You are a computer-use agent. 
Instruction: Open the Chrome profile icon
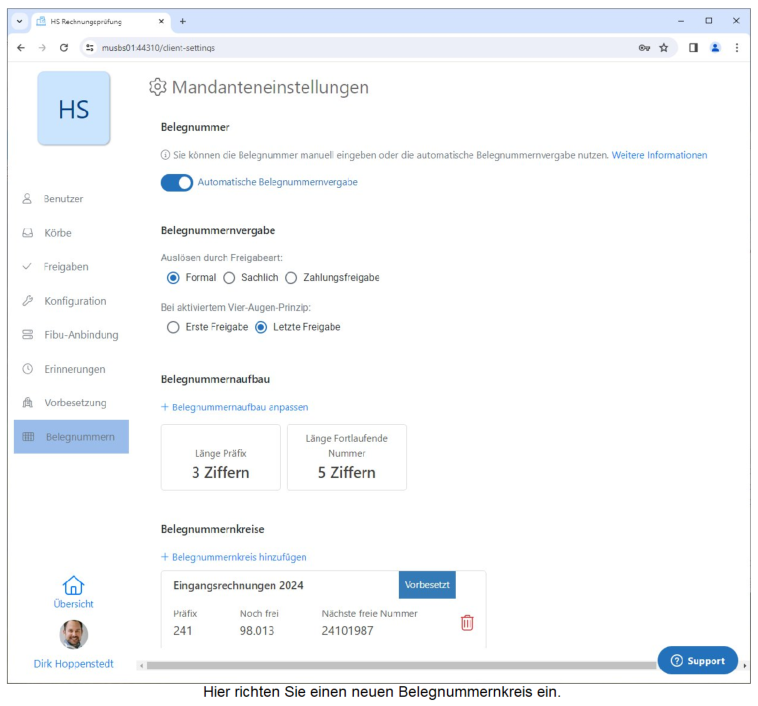(715, 47)
